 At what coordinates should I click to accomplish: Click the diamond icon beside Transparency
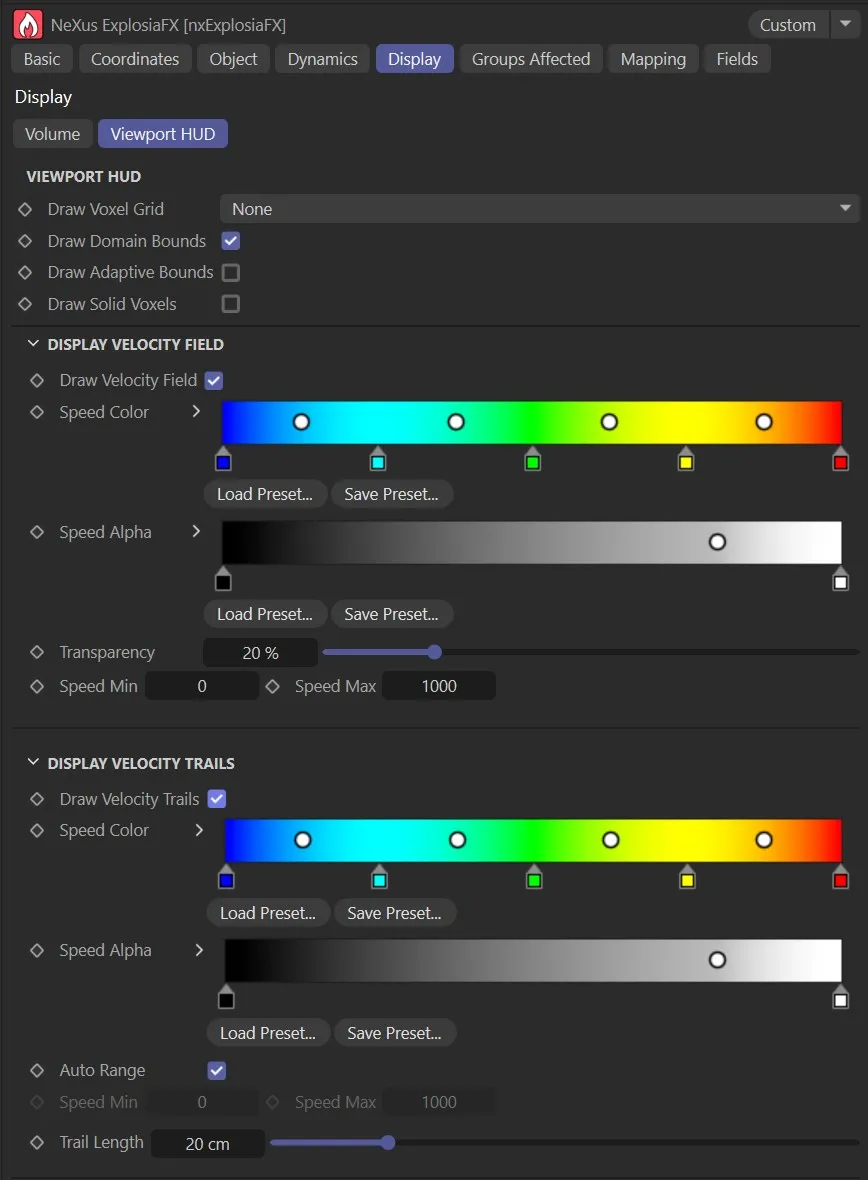point(36,652)
